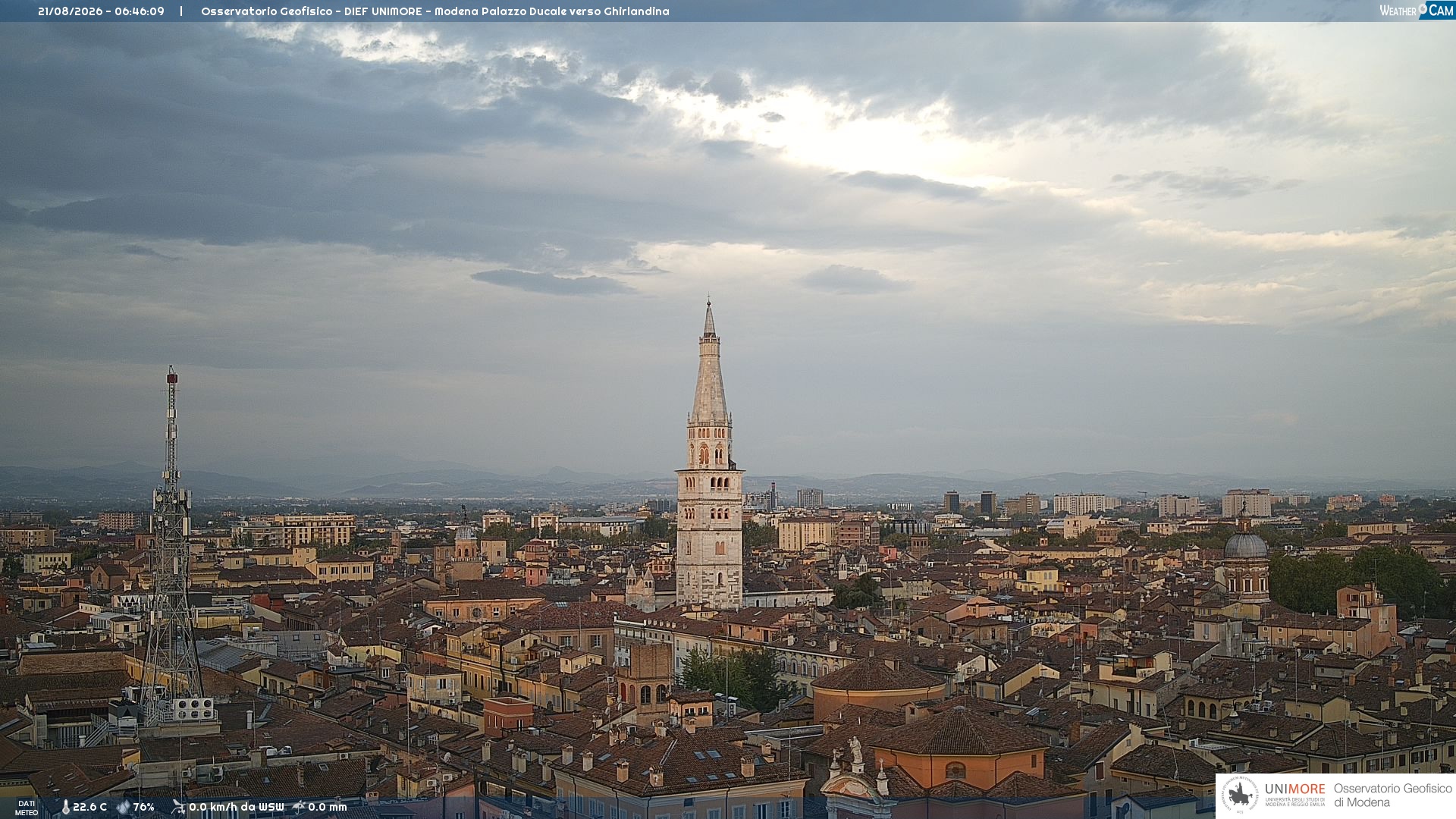The image size is (1456, 819).
Task: Click the 0.0 mm rainfall reading
Action: pyautogui.click(x=327, y=808)
